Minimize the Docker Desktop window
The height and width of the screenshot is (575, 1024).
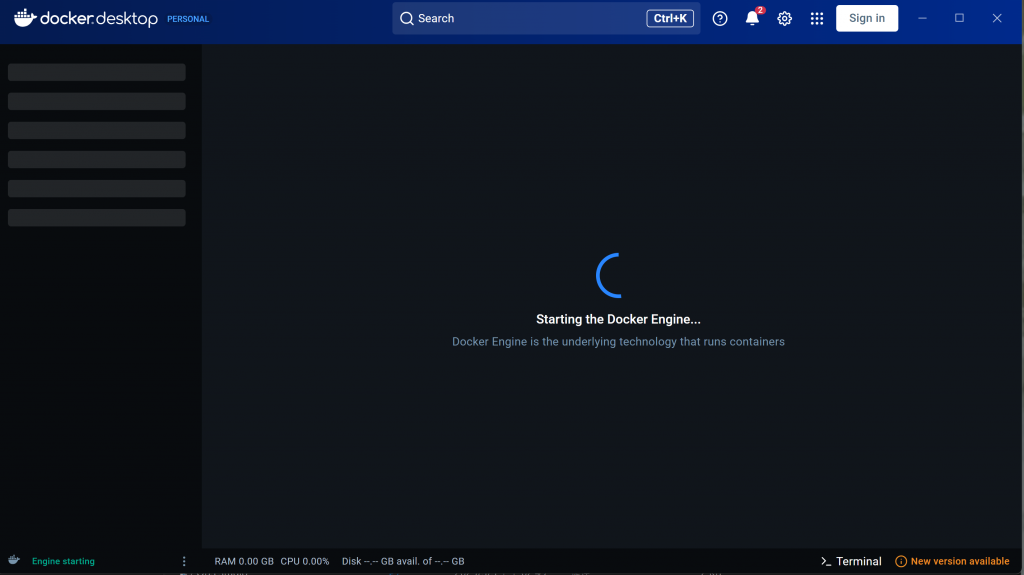(x=922, y=18)
